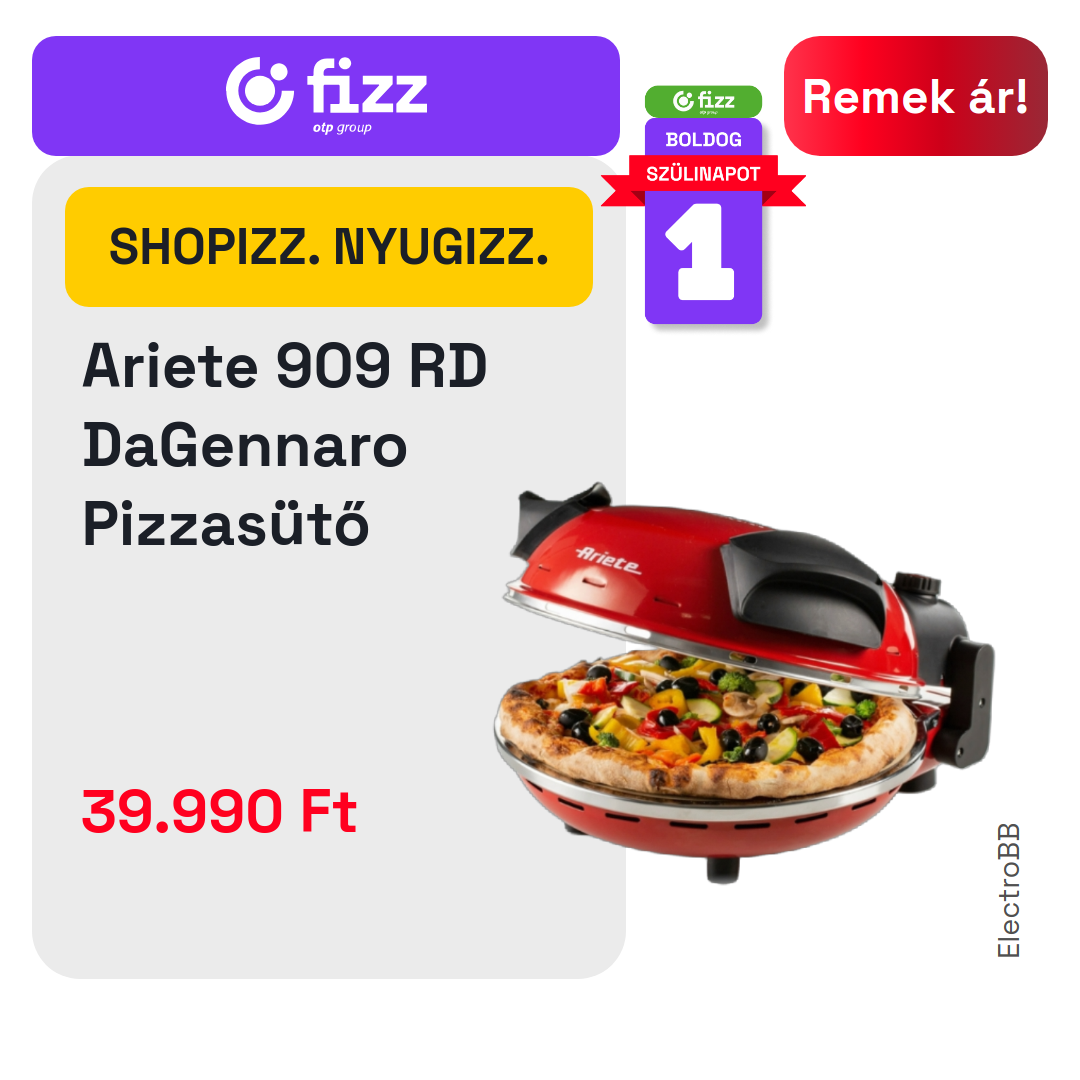1080x1080 pixels.
Task: Click the temperature knob on the oven
Action: click(917, 583)
